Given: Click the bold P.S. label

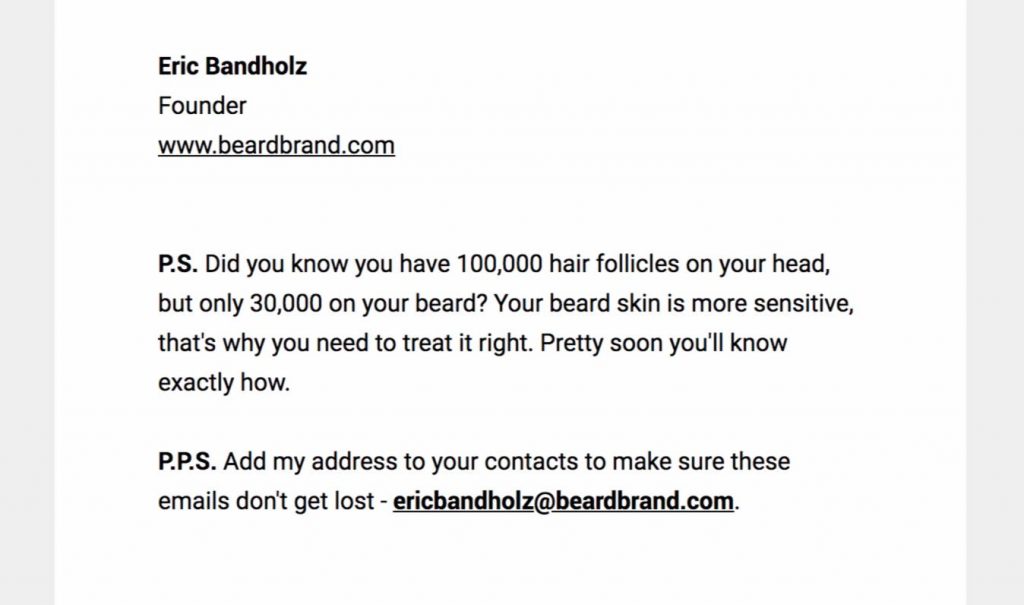Looking at the screenshot, I should point(178,264).
